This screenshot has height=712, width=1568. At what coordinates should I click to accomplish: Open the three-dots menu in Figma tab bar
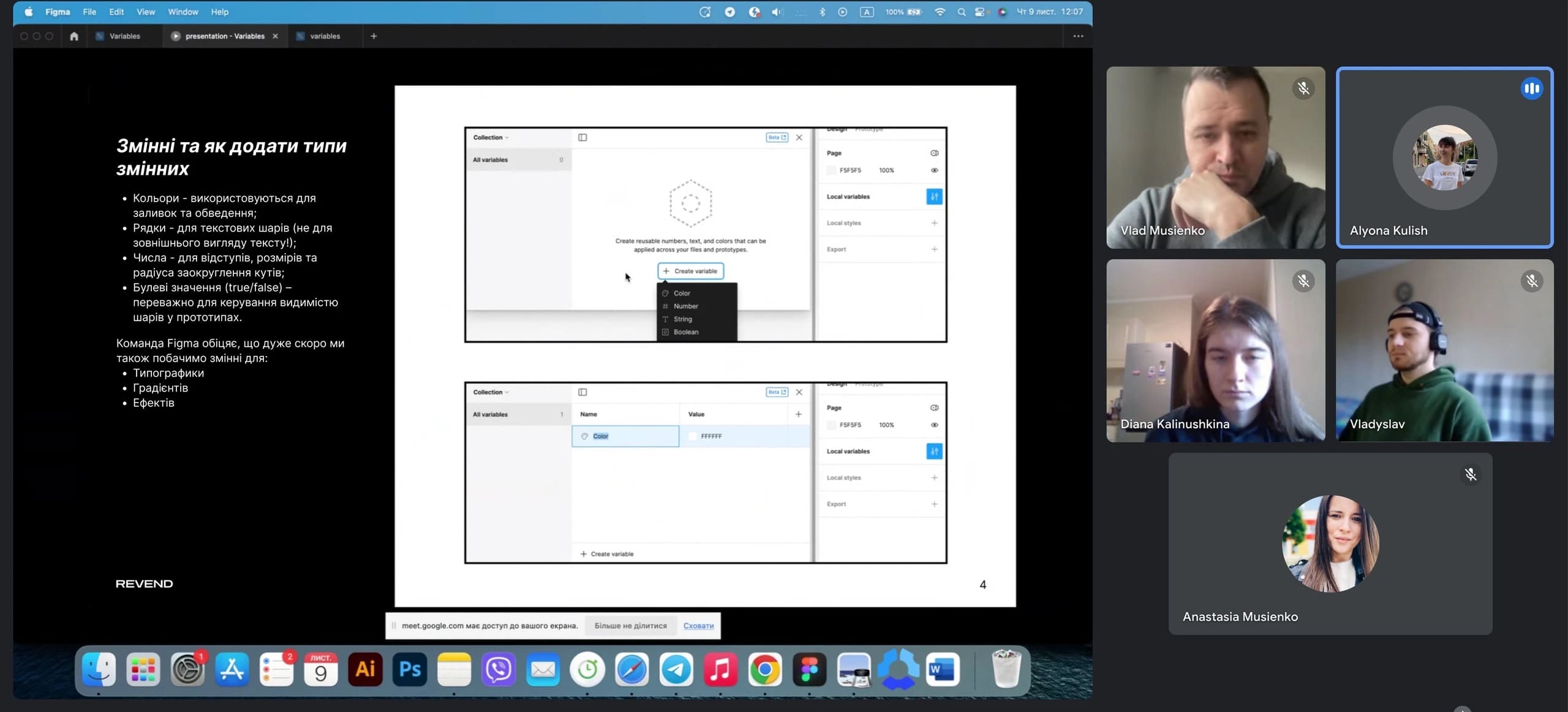(x=1078, y=36)
